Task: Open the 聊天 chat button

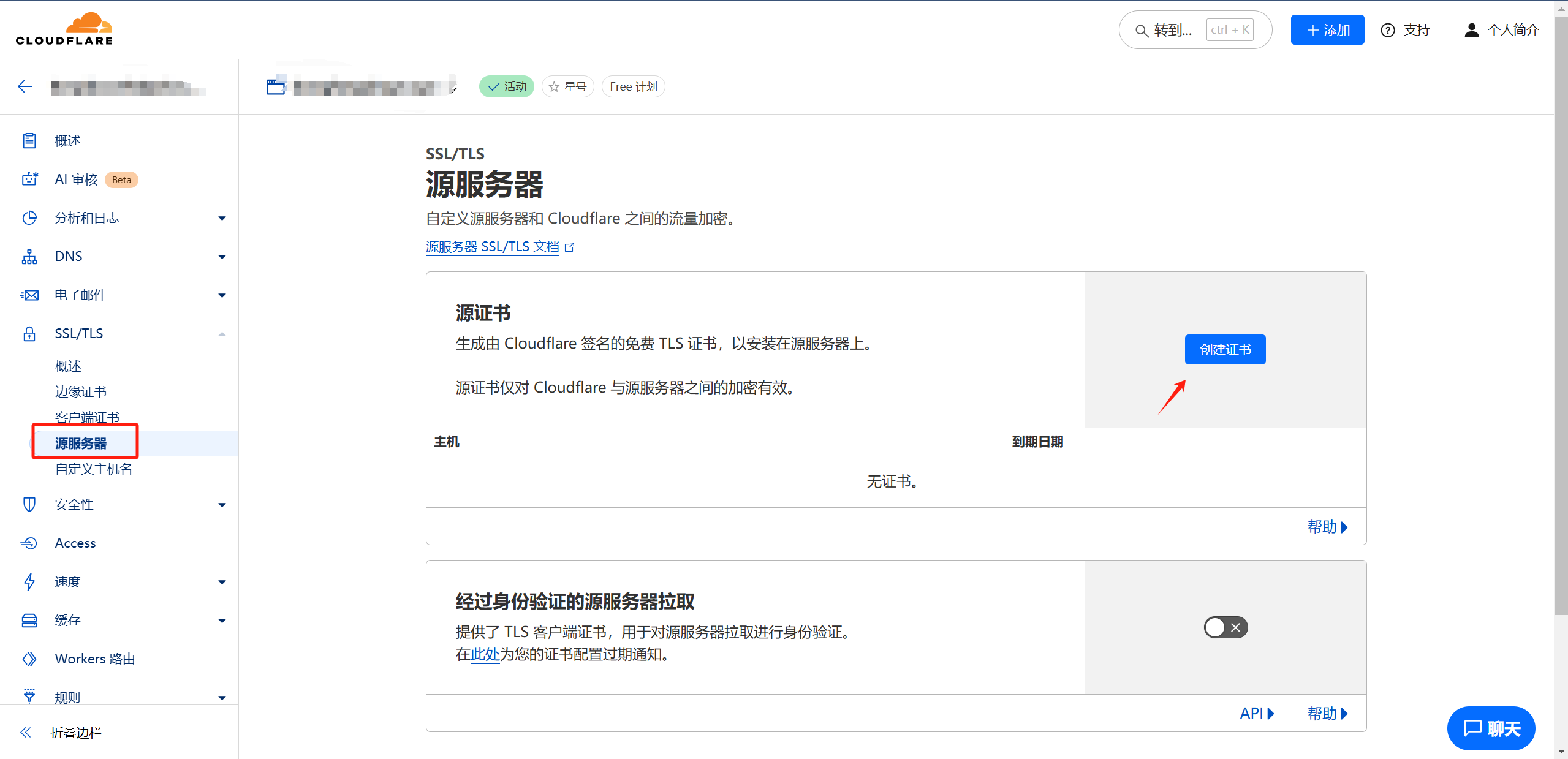Action: click(1491, 728)
